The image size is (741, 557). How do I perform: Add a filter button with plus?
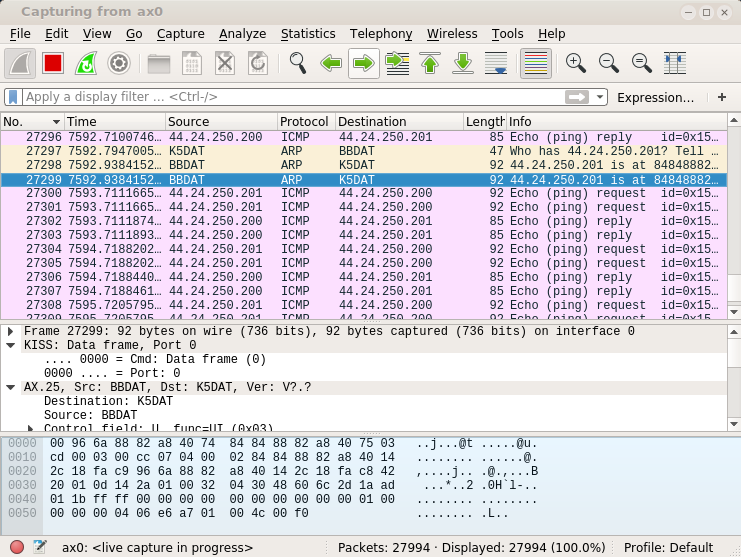point(722,97)
